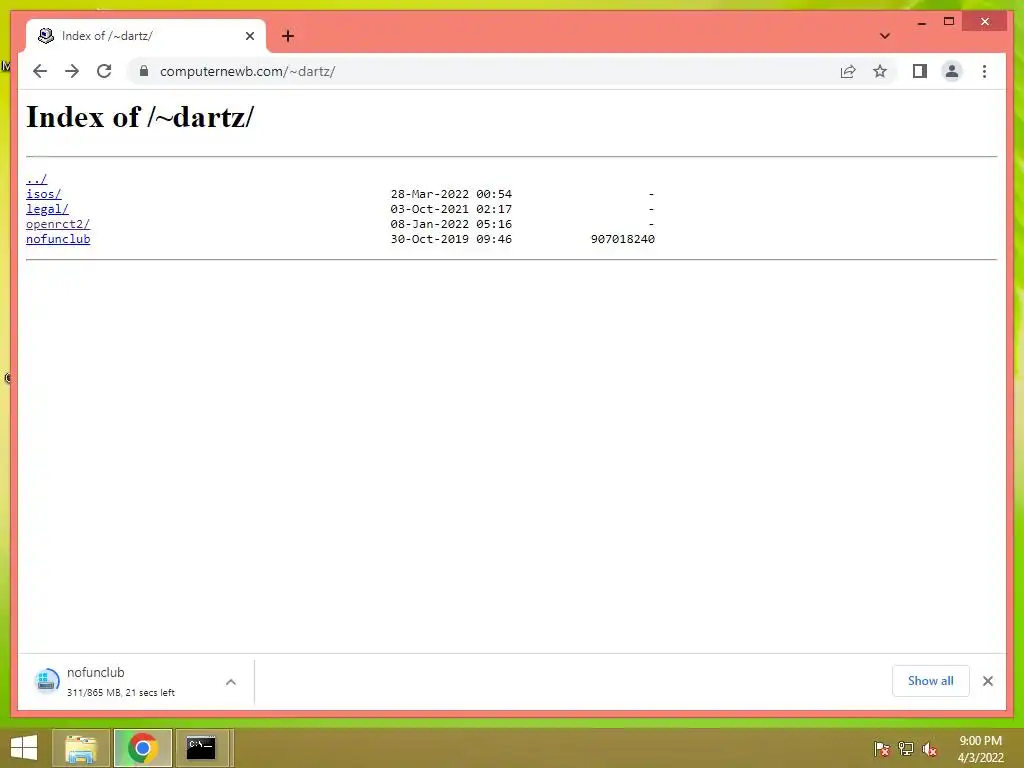Viewport: 1024px width, 768px height.
Task: Click the '30-Oct-2019 09:46' date
Action: pyautogui.click(x=451, y=239)
